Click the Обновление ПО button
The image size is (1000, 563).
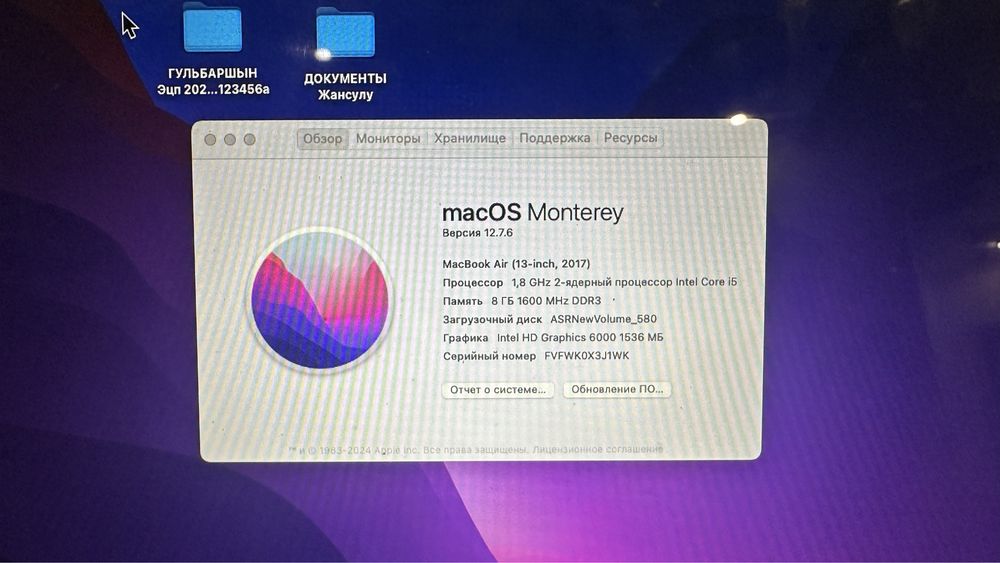[617, 389]
